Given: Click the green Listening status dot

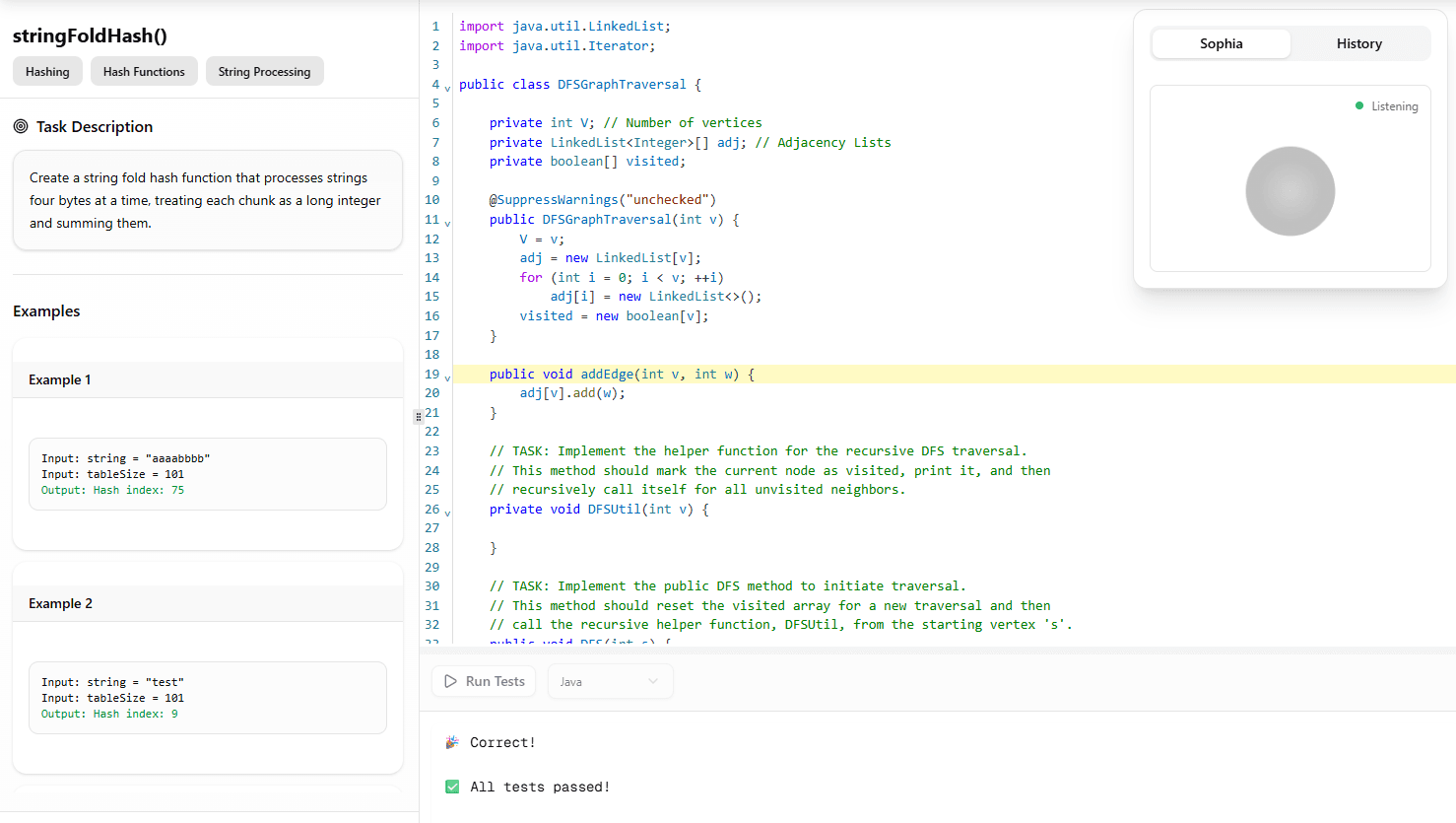Looking at the screenshot, I should click(x=1359, y=105).
